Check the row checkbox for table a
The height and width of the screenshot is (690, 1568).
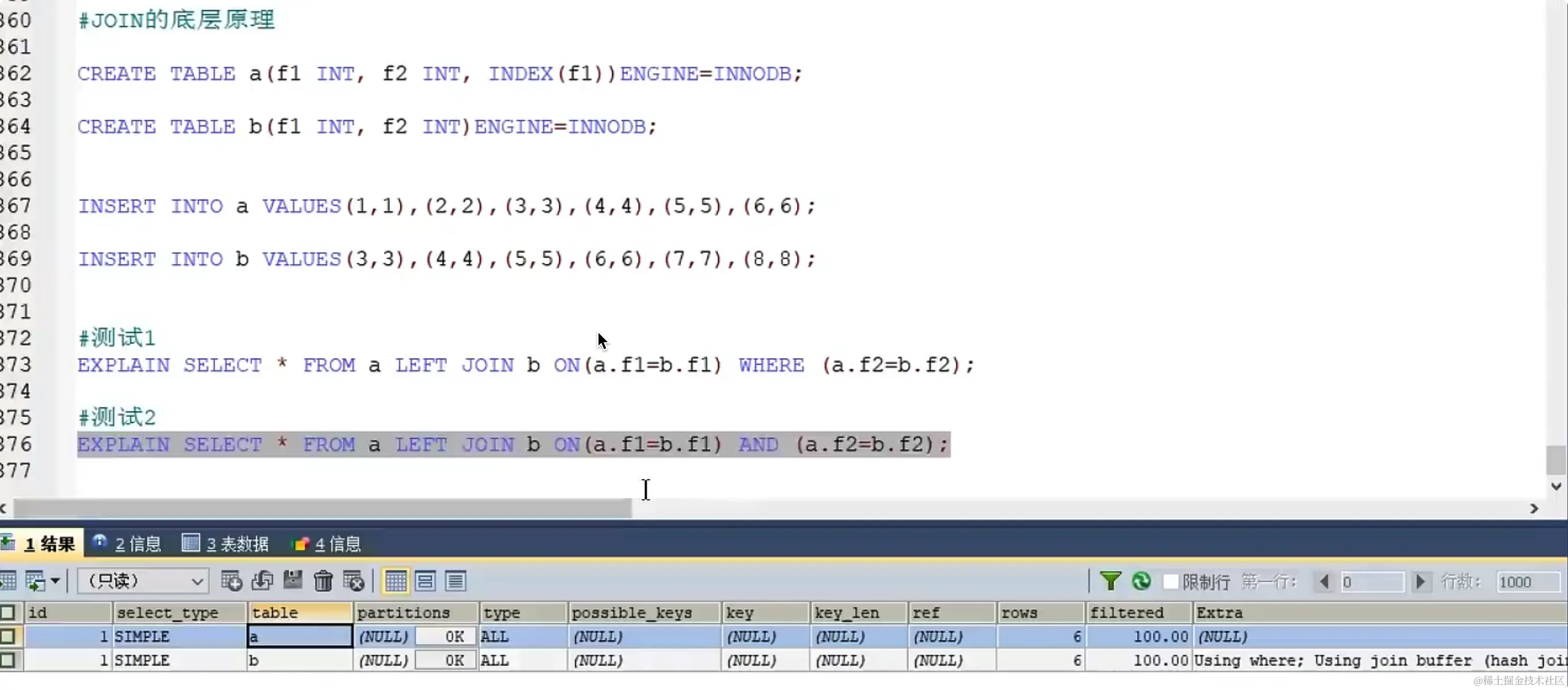pyautogui.click(x=8, y=637)
